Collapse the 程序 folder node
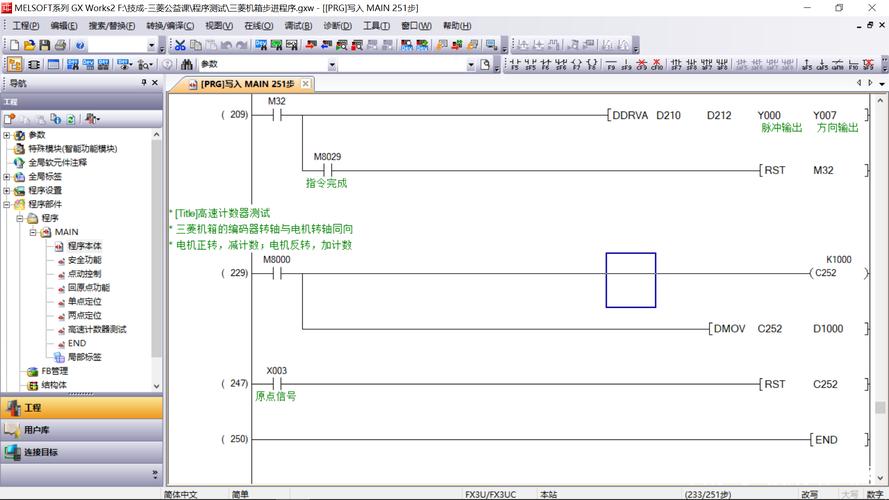Screen dimensions: 889x500 point(20,218)
